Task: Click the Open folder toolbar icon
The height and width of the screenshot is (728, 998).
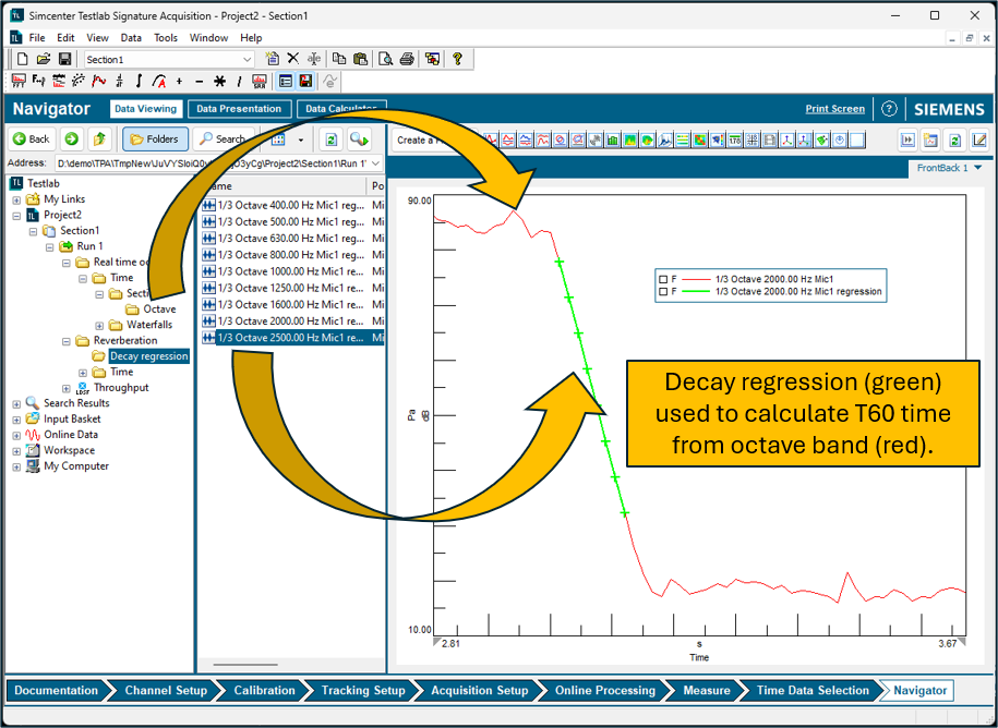Action: (x=43, y=59)
